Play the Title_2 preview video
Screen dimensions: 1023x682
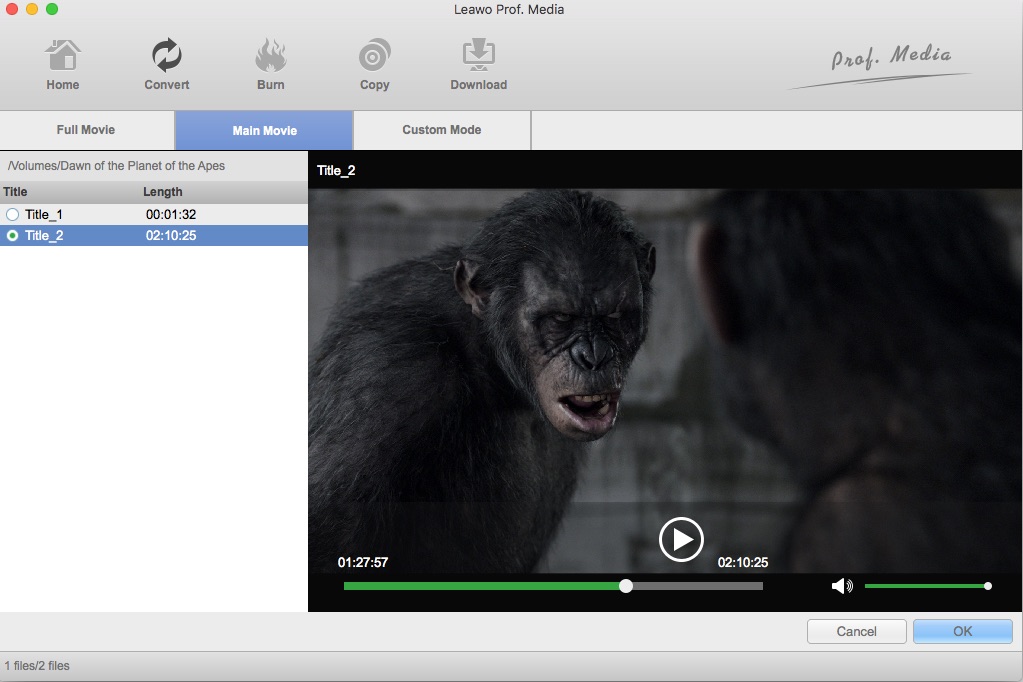pos(681,540)
